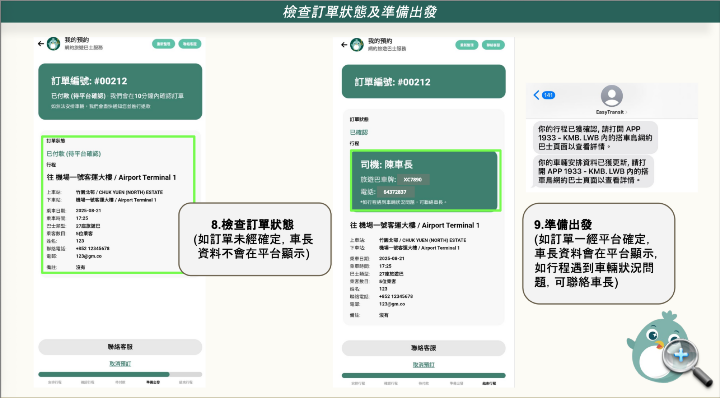
Task: Tap 聯絡客服 button on 已確認 screen
Action: 423,348
